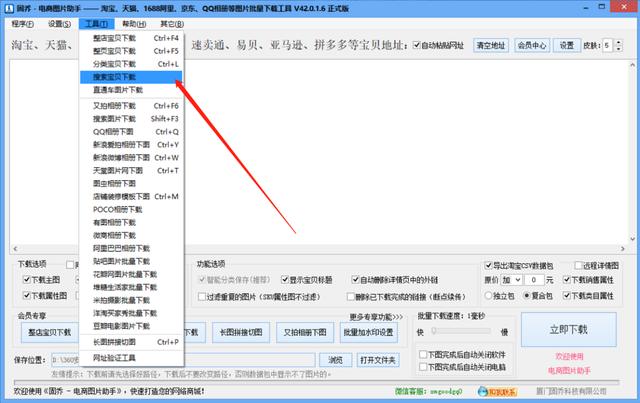Click the 更多专享功能>>> link
The height and width of the screenshot is (403, 640).
coord(376,316)
